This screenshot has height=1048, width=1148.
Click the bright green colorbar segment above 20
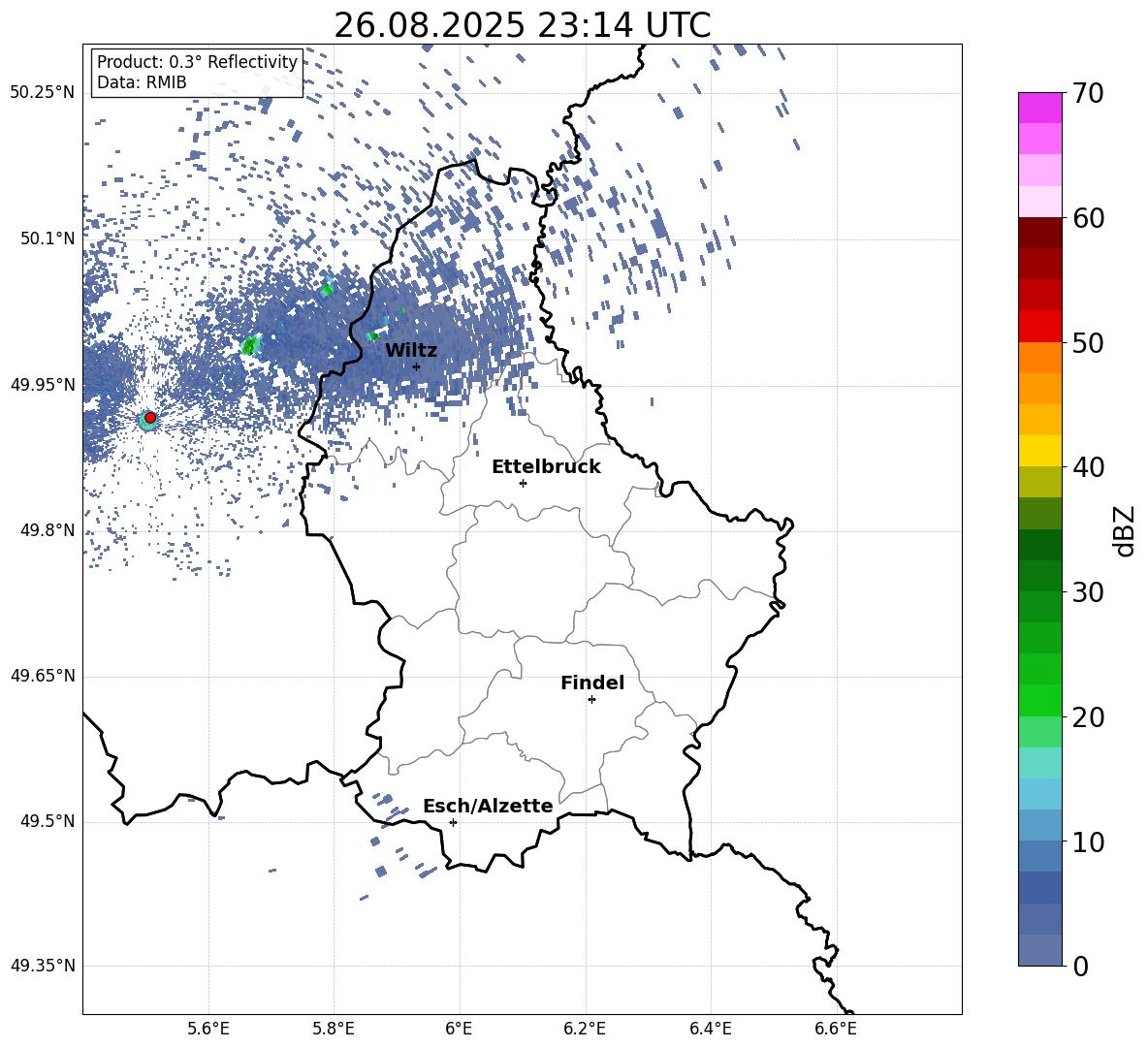coord(1039,701)
